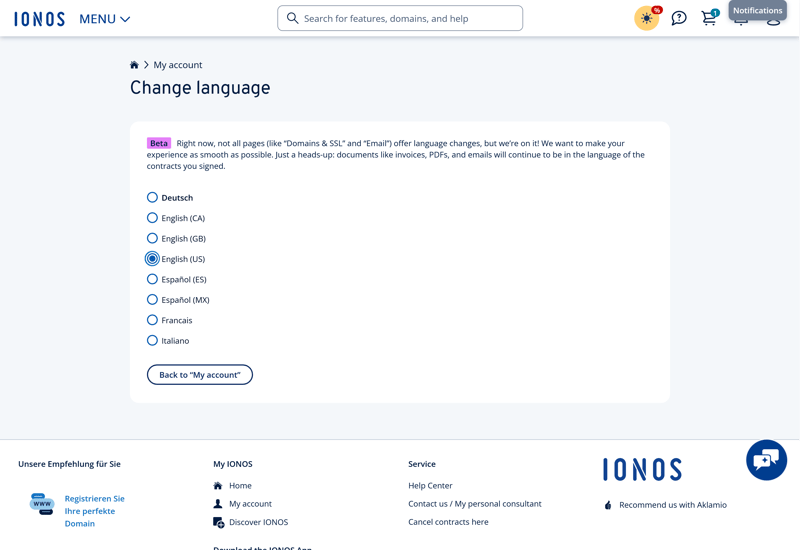Open Help Center footer link
The width and height of the screenshot is (800, 550).
(x=430, y=486)
